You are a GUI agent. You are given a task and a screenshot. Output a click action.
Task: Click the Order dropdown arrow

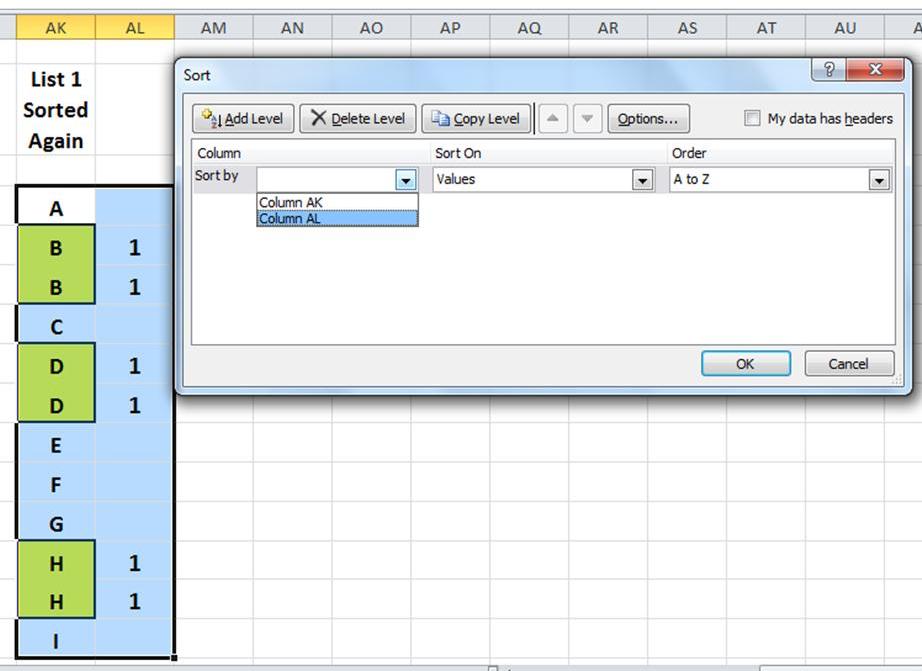click(879, 178)
